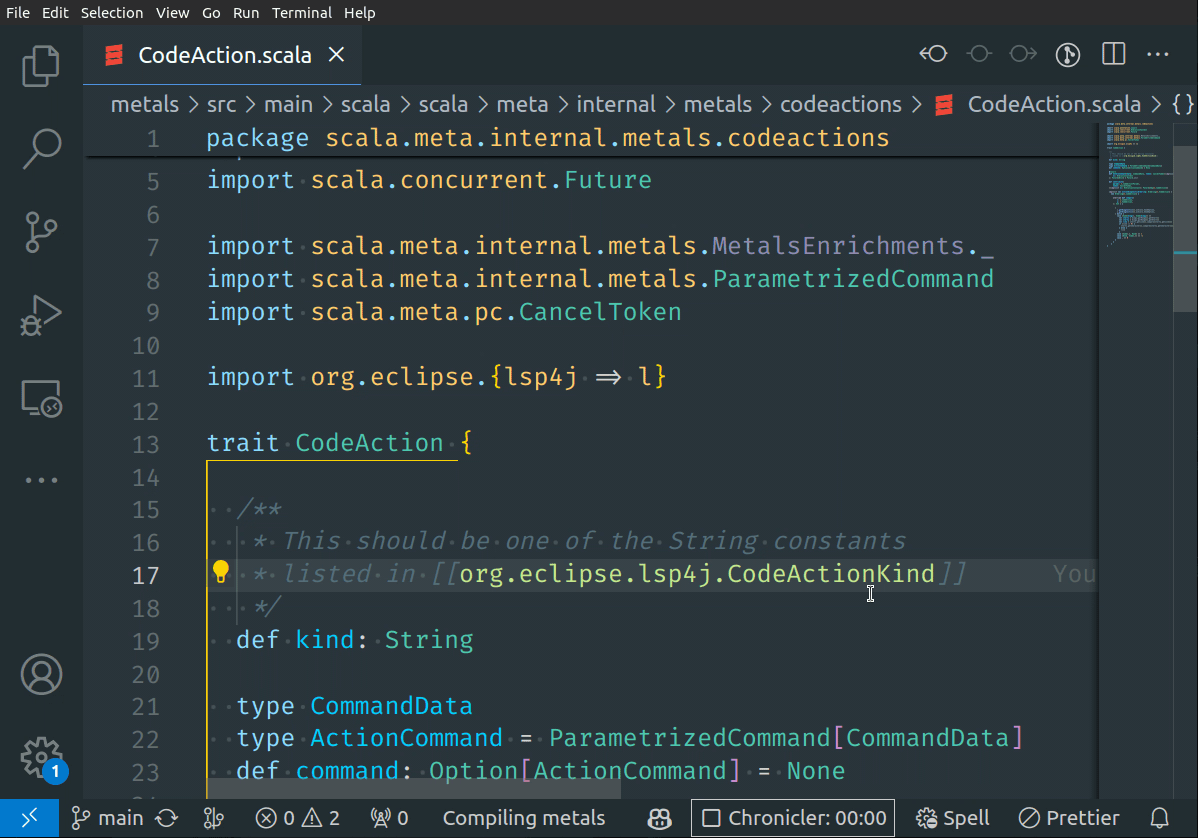Click the curly braces symbol breadcrumb
Screen dimensions: 1198x838
[x=1182, y=105]
